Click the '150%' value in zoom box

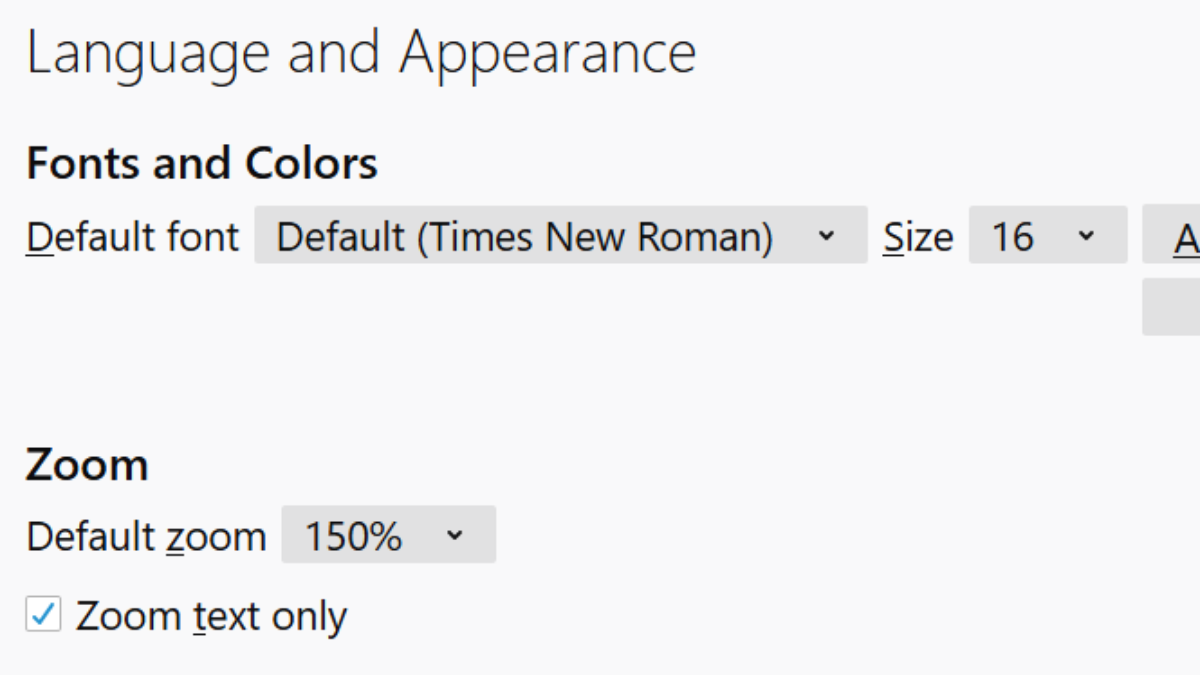coord(353,536)
